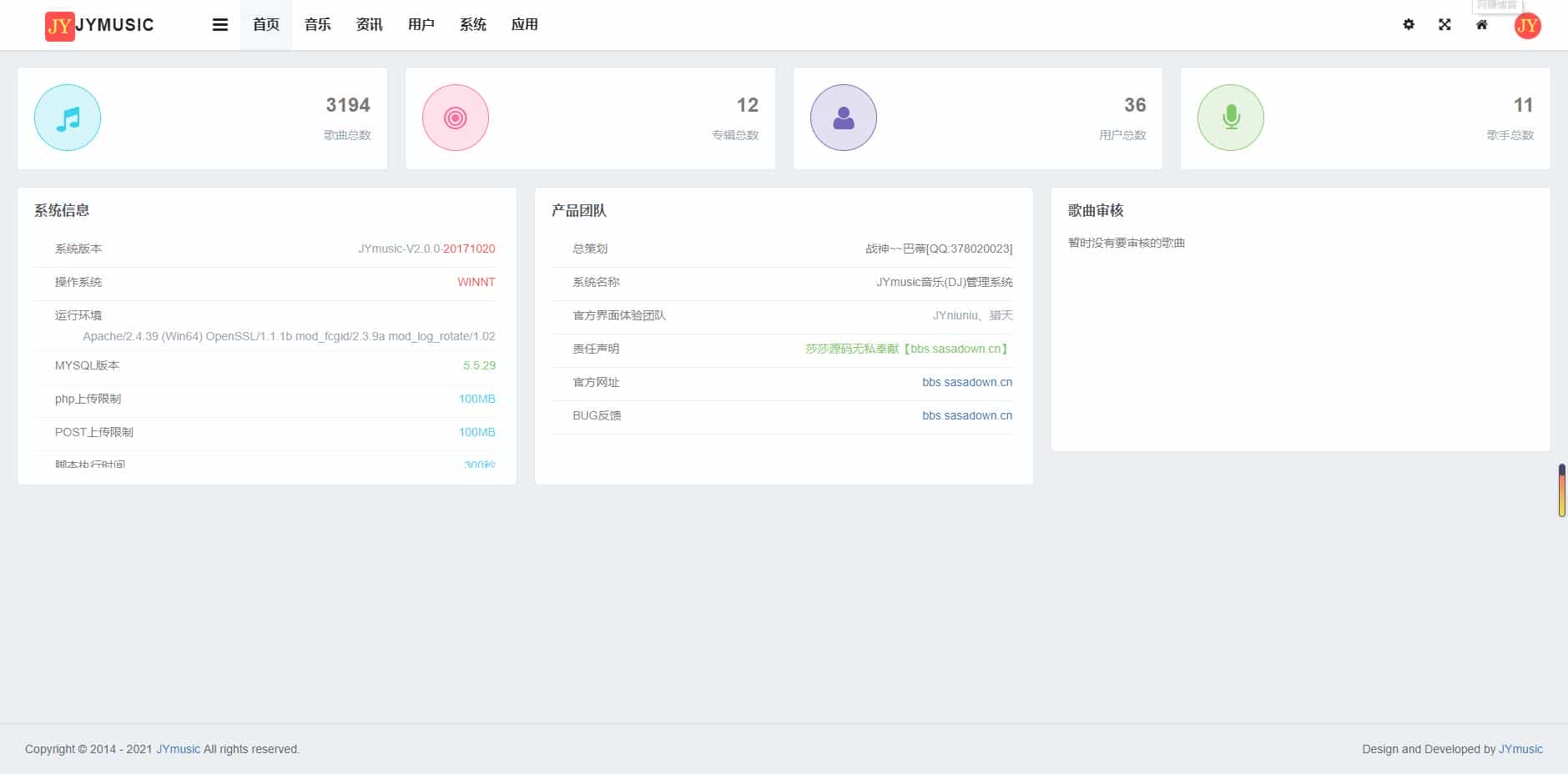
Task: Click the 3194 song count
Action: point(348,105)
